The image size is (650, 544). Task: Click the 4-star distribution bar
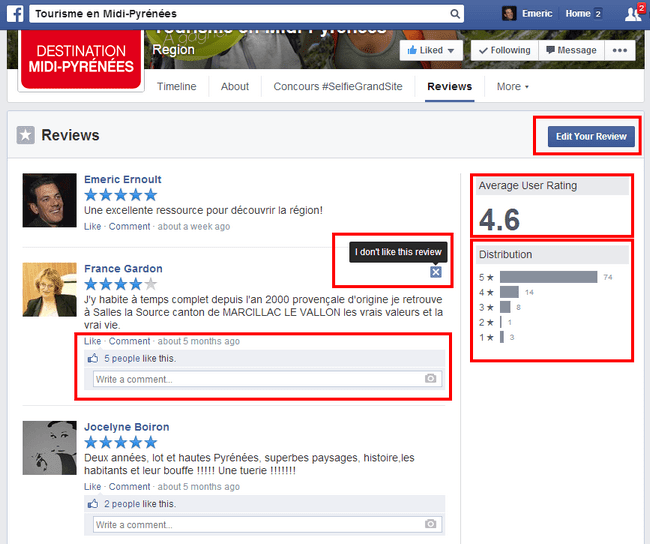(x=509, y=292)
